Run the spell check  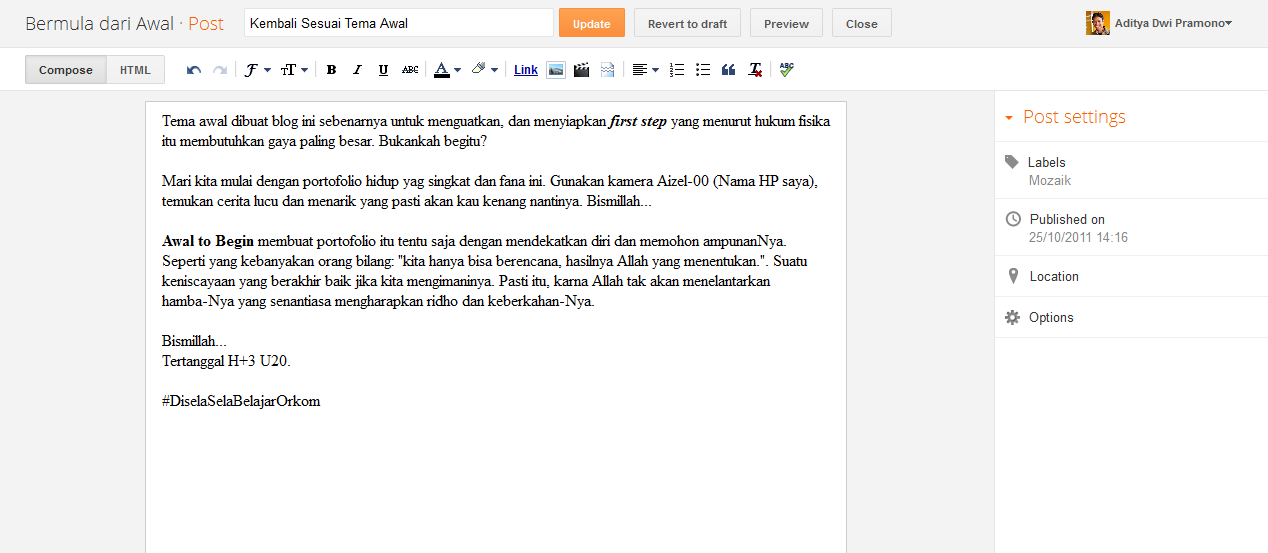[787, 70]
